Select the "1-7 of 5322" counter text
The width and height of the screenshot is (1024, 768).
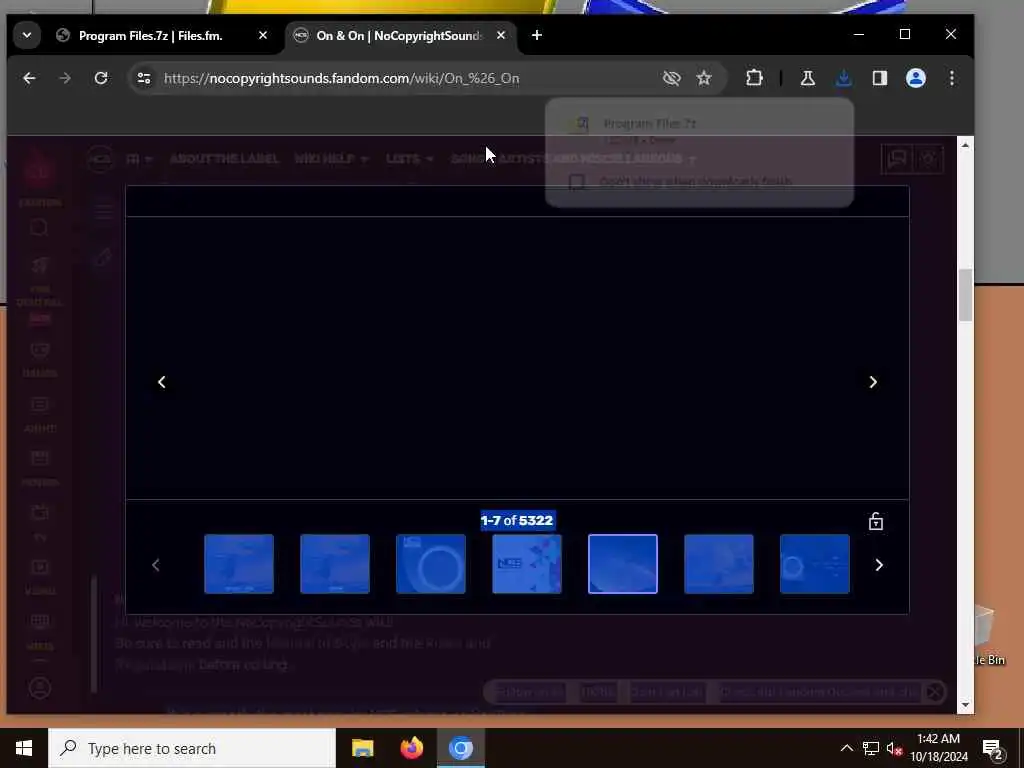pos(517,520)
